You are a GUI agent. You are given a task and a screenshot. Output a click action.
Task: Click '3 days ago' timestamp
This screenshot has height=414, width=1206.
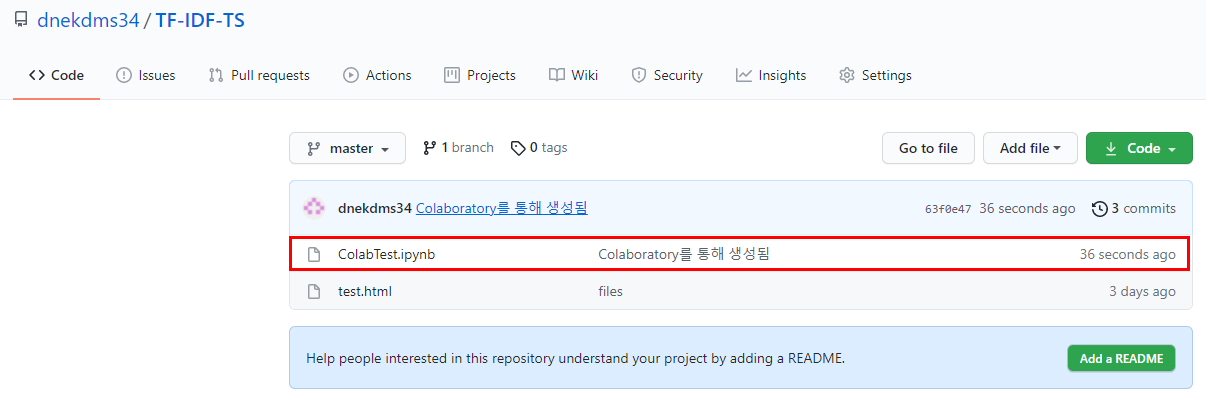[x=1142, y=291]
